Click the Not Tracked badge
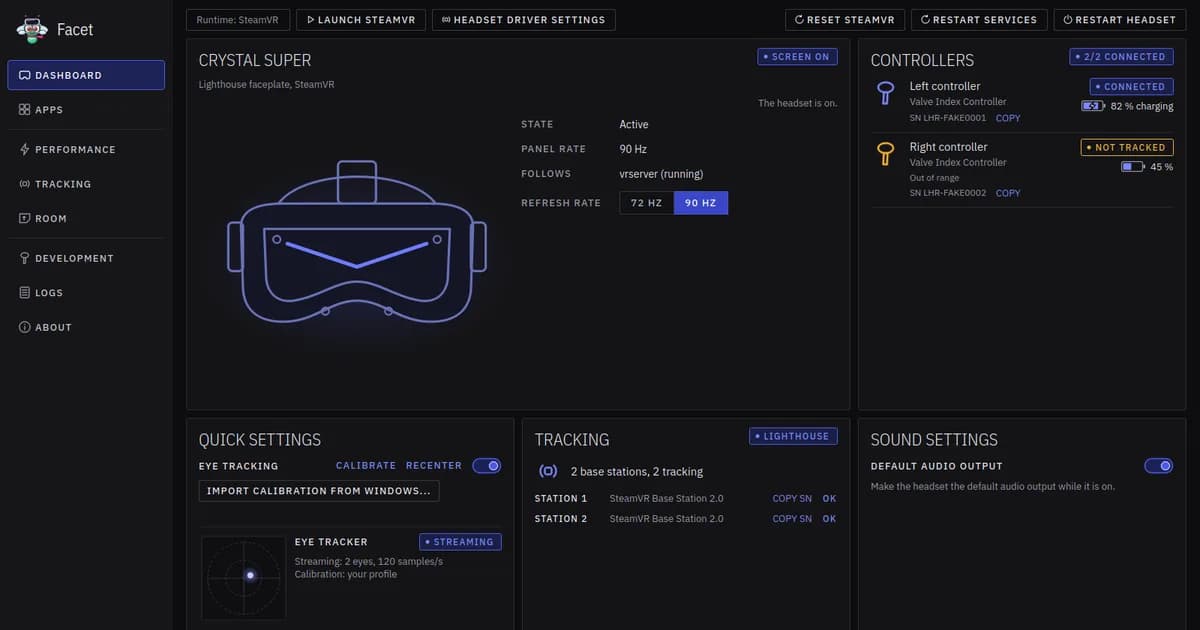The height and width of the screenshot is (630, 1200). click(1127, 147)
